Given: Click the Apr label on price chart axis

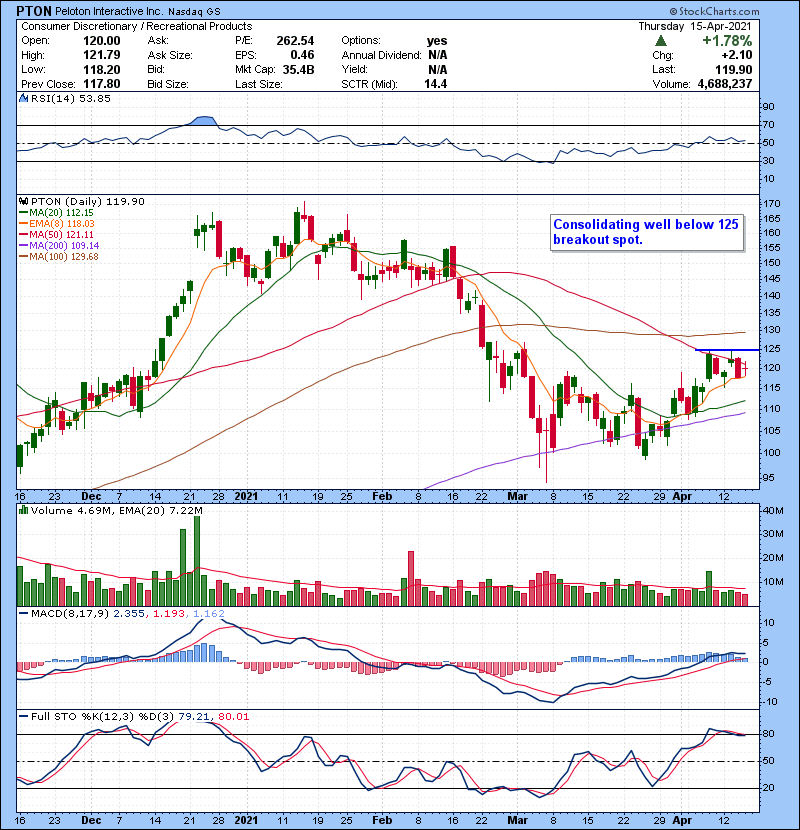Looking at the screenshot, I should pos(682,496).
